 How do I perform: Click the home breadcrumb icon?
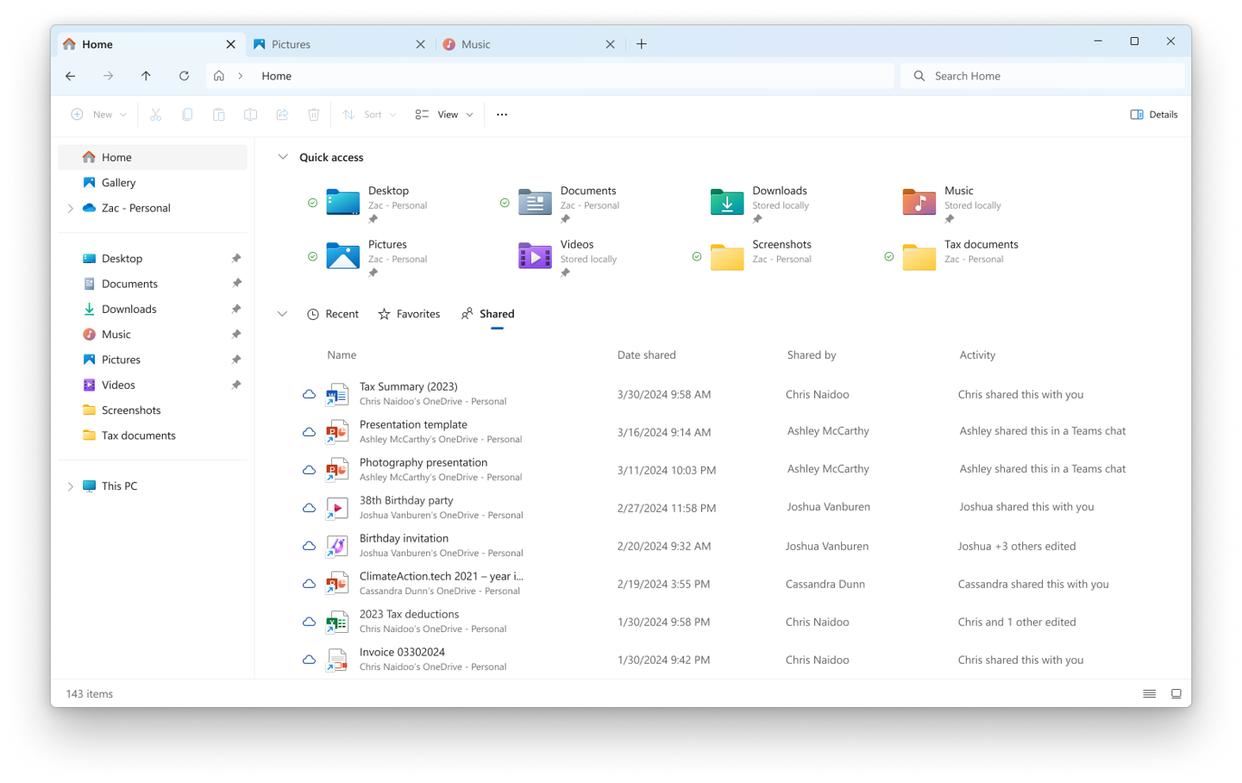(x=219, y=76)
